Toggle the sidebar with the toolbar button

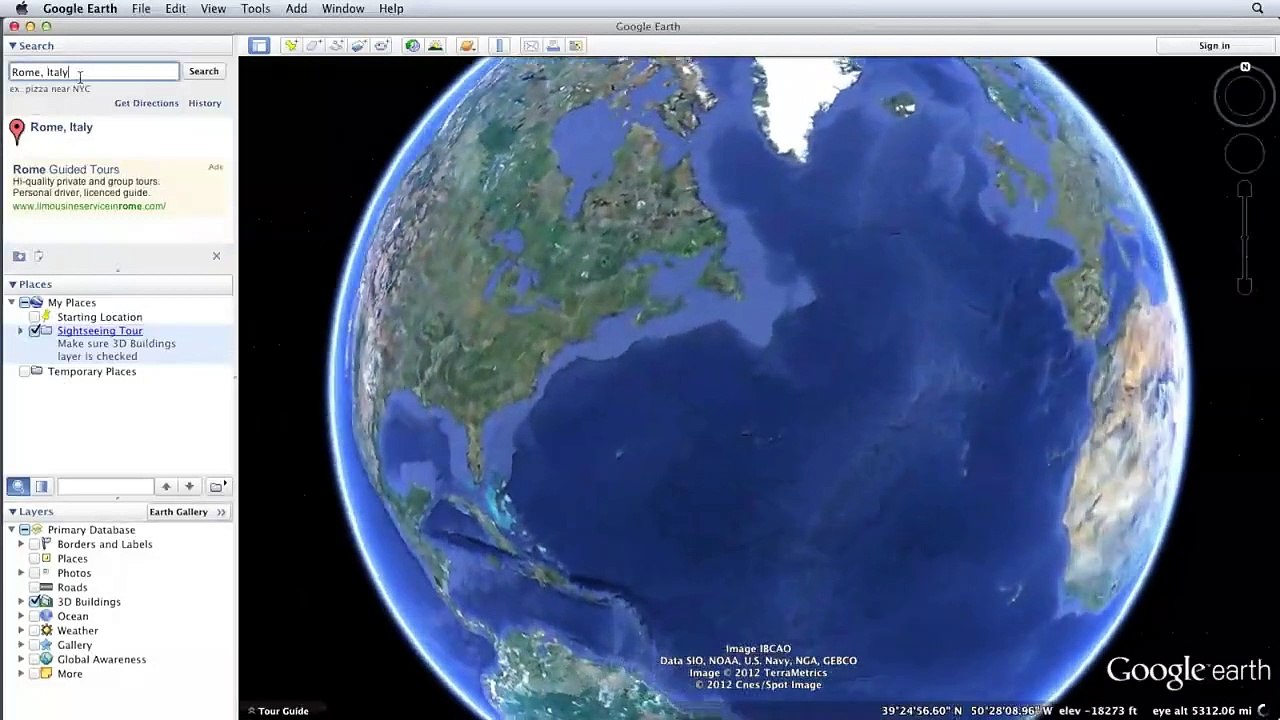pos(259,46)
